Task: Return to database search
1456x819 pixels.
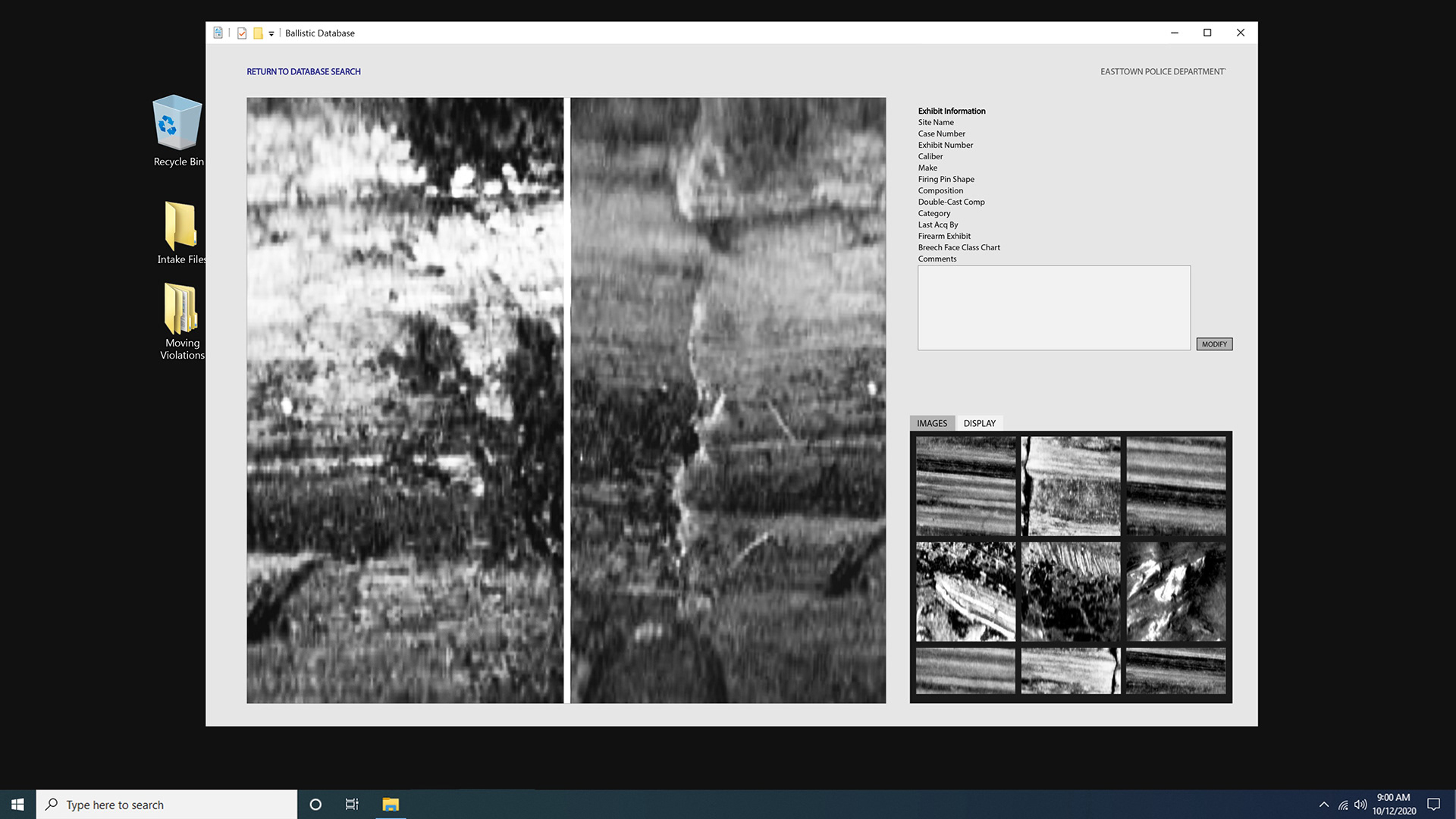Action: tap(303, 72)
